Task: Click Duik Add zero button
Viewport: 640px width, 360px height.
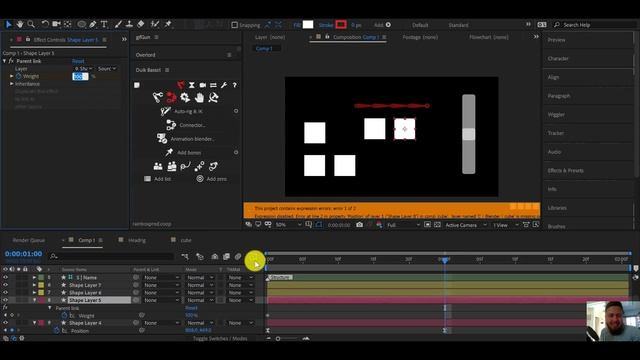Action: 211,179
